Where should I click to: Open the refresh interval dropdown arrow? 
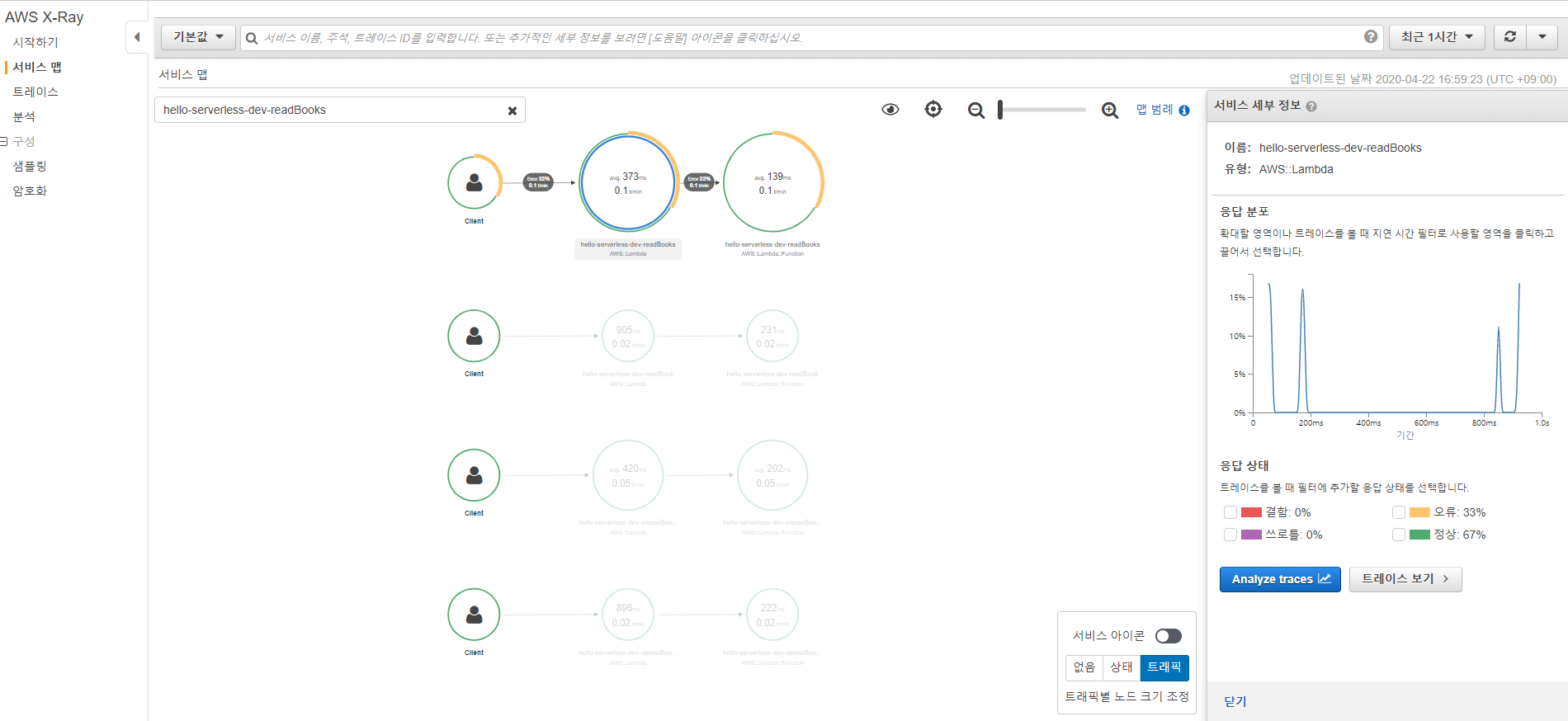tap(1542, 37)
